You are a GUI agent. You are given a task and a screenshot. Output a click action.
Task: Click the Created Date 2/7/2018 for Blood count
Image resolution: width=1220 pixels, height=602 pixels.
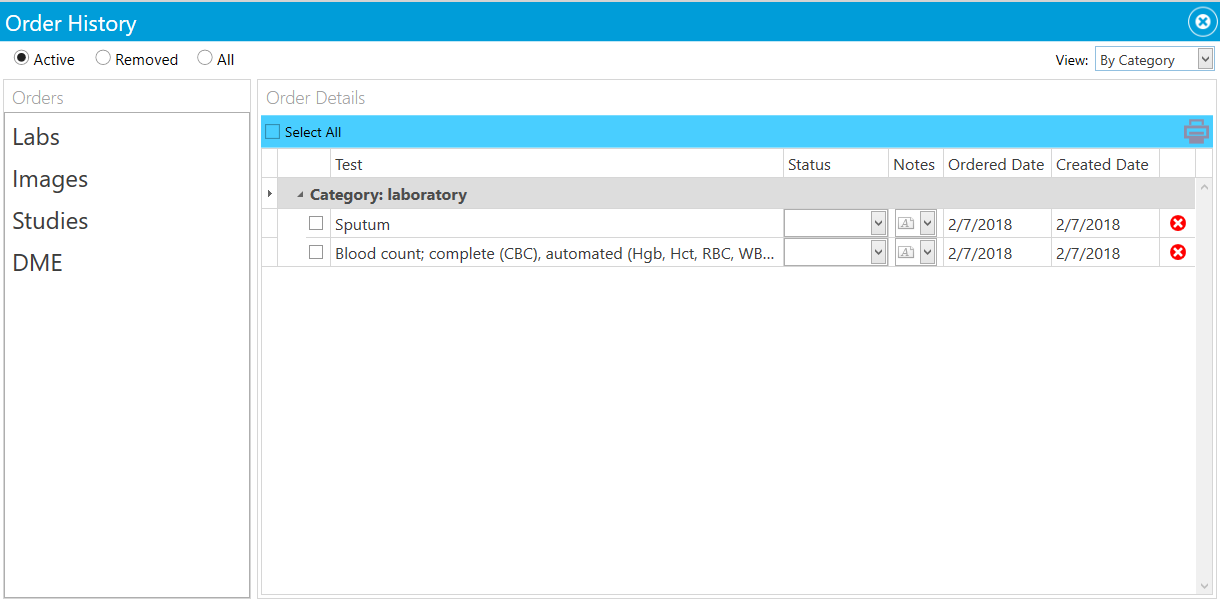pyautogui.click(x=1088, y=253)
